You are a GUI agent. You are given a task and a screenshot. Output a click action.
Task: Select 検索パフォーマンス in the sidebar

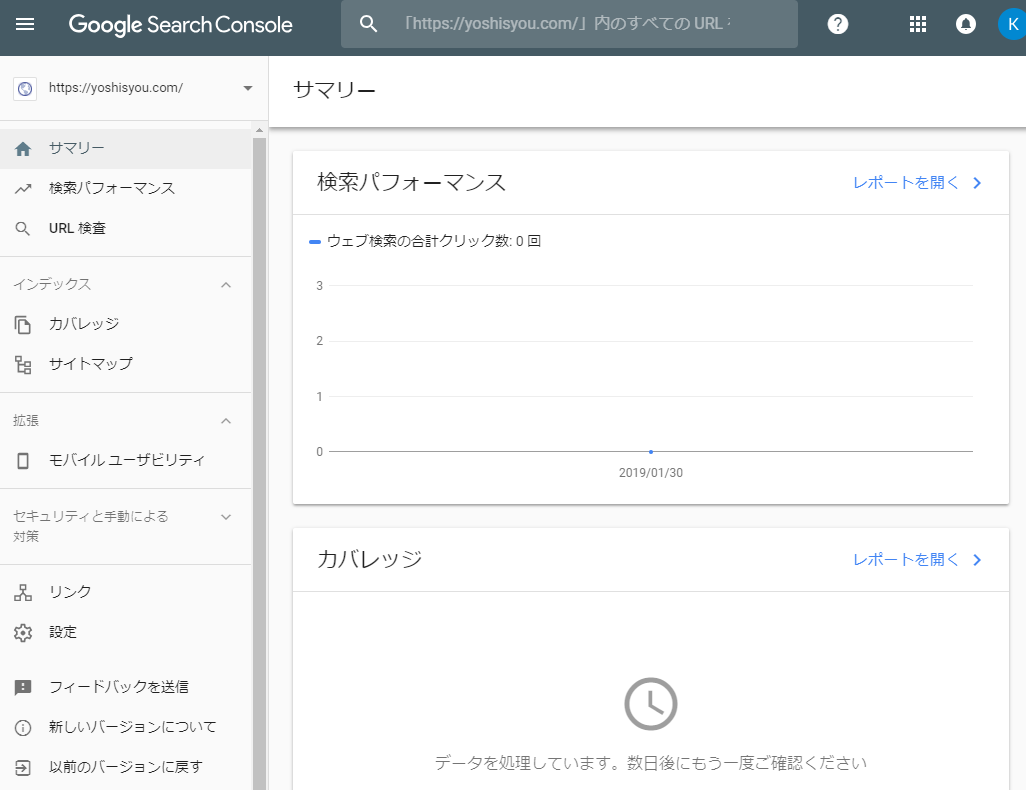112,188
